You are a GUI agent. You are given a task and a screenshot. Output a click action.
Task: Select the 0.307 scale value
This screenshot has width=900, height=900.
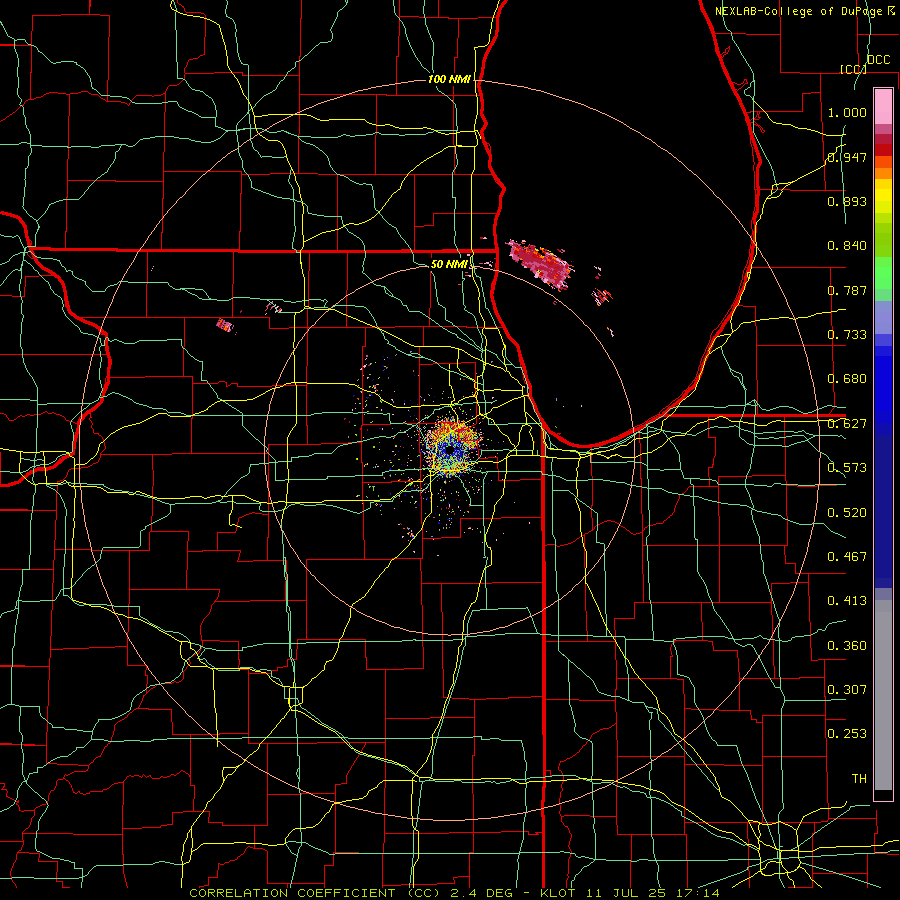[x=847, y=690]
